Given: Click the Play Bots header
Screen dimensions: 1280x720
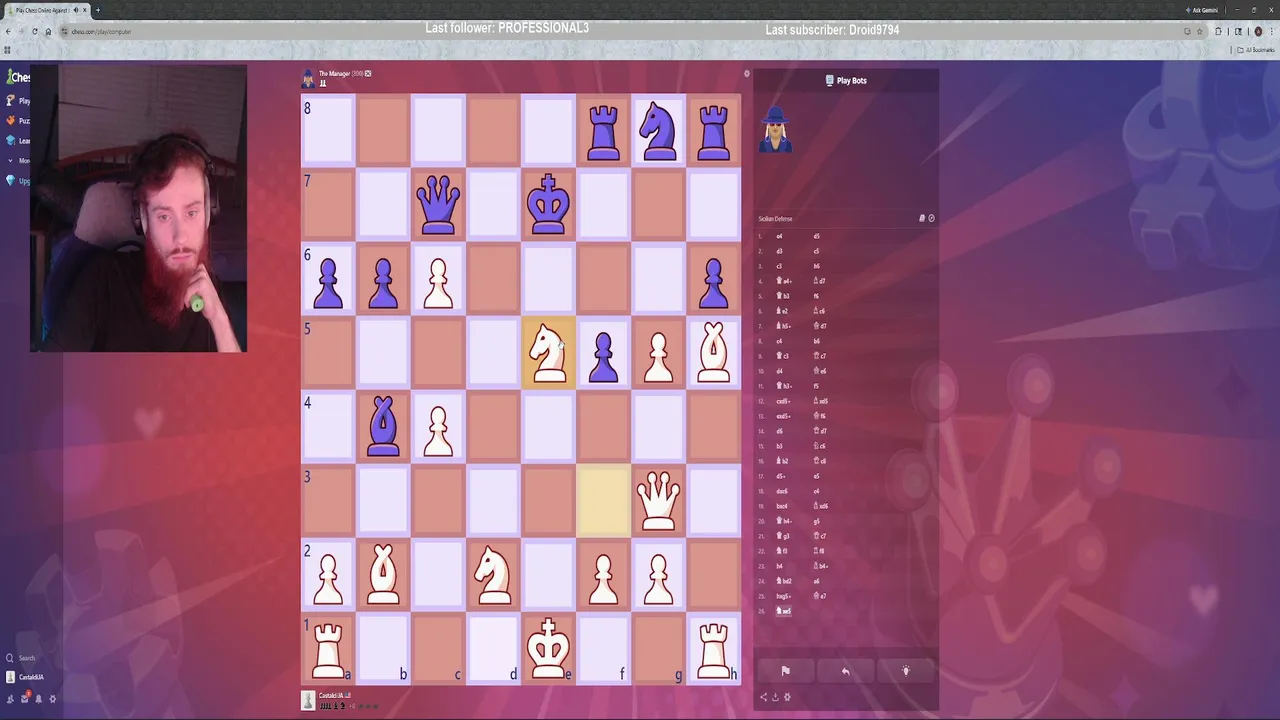Looking at the screenshot, I should point(846,80).
